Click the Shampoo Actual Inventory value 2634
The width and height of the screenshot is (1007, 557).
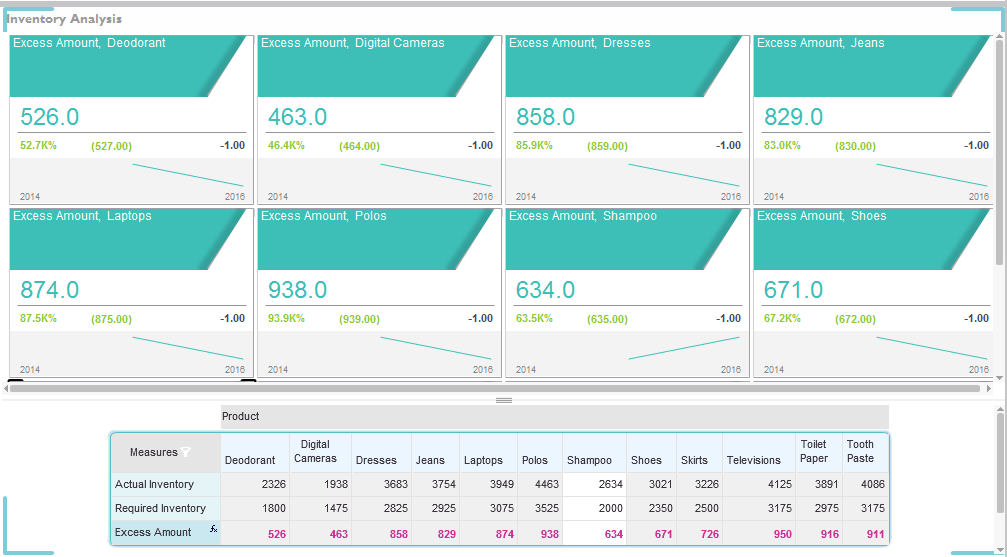tap(594, 485)
